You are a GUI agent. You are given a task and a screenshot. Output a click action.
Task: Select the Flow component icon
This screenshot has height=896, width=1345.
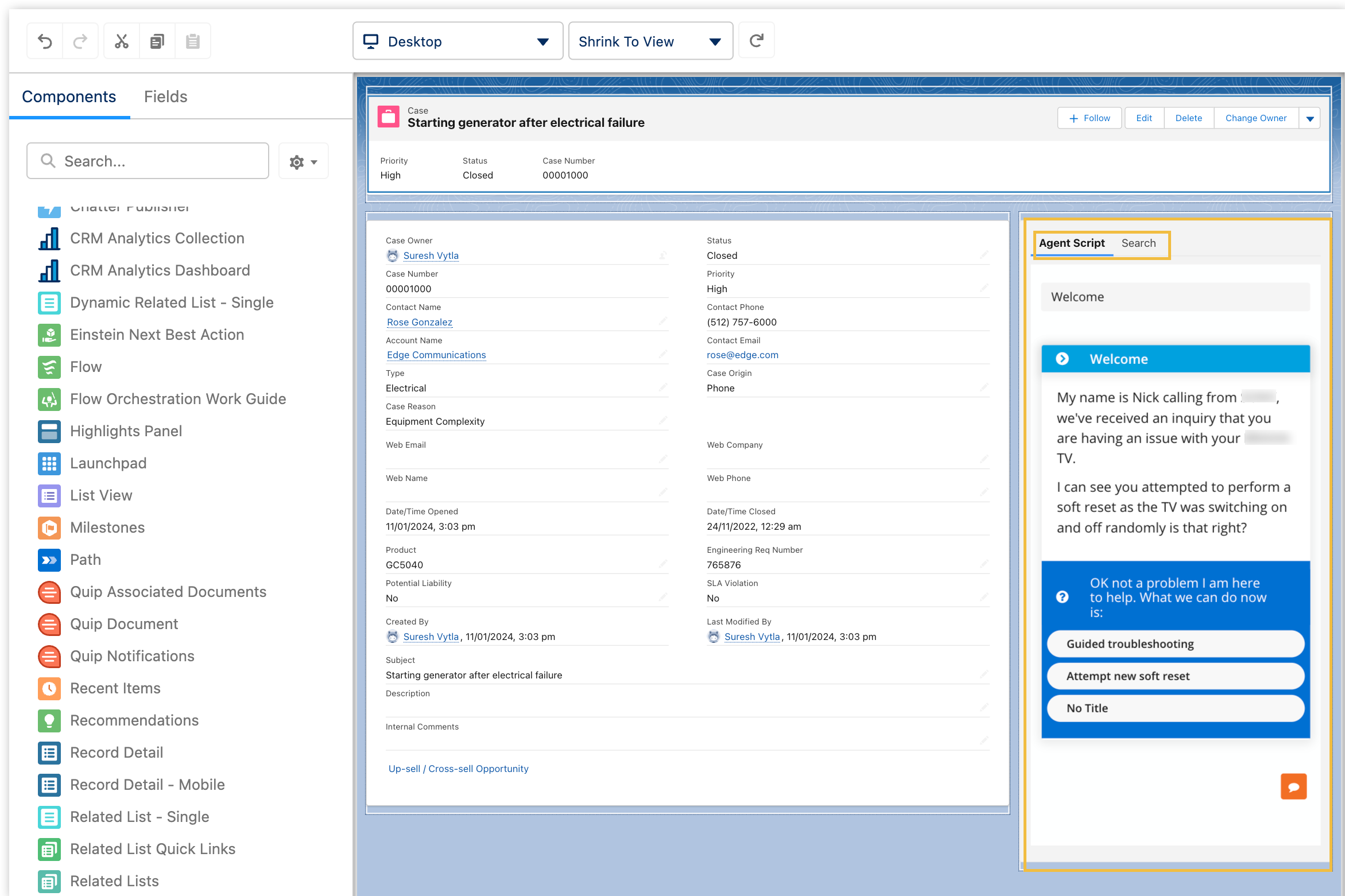49,367
